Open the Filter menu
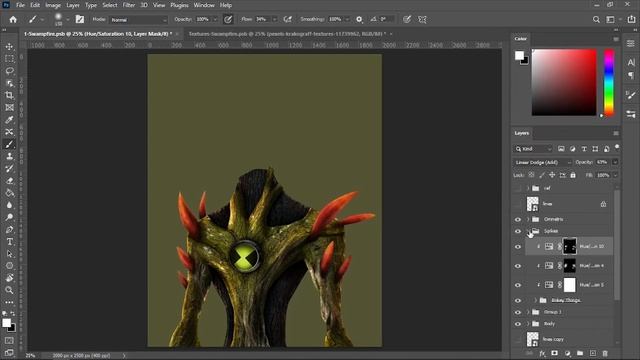This screenshot has width=640, height=360. point(129,5)
